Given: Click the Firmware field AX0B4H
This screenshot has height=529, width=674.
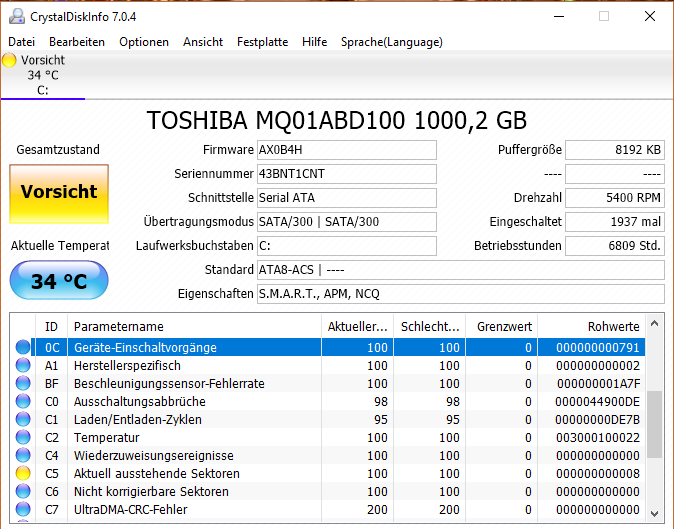Looking at the screenshot, I should point(347,150).
